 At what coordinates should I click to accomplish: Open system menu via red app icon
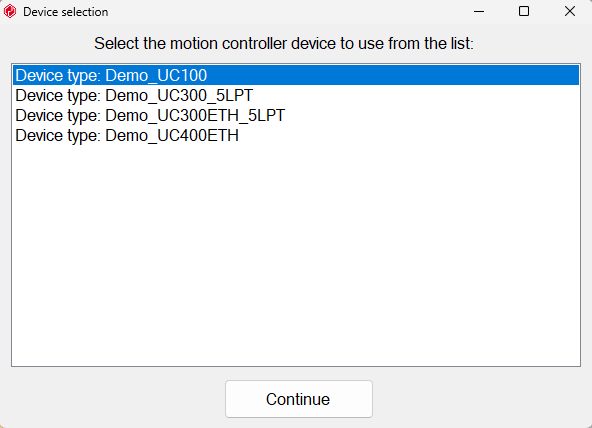[x=10, y=11]
